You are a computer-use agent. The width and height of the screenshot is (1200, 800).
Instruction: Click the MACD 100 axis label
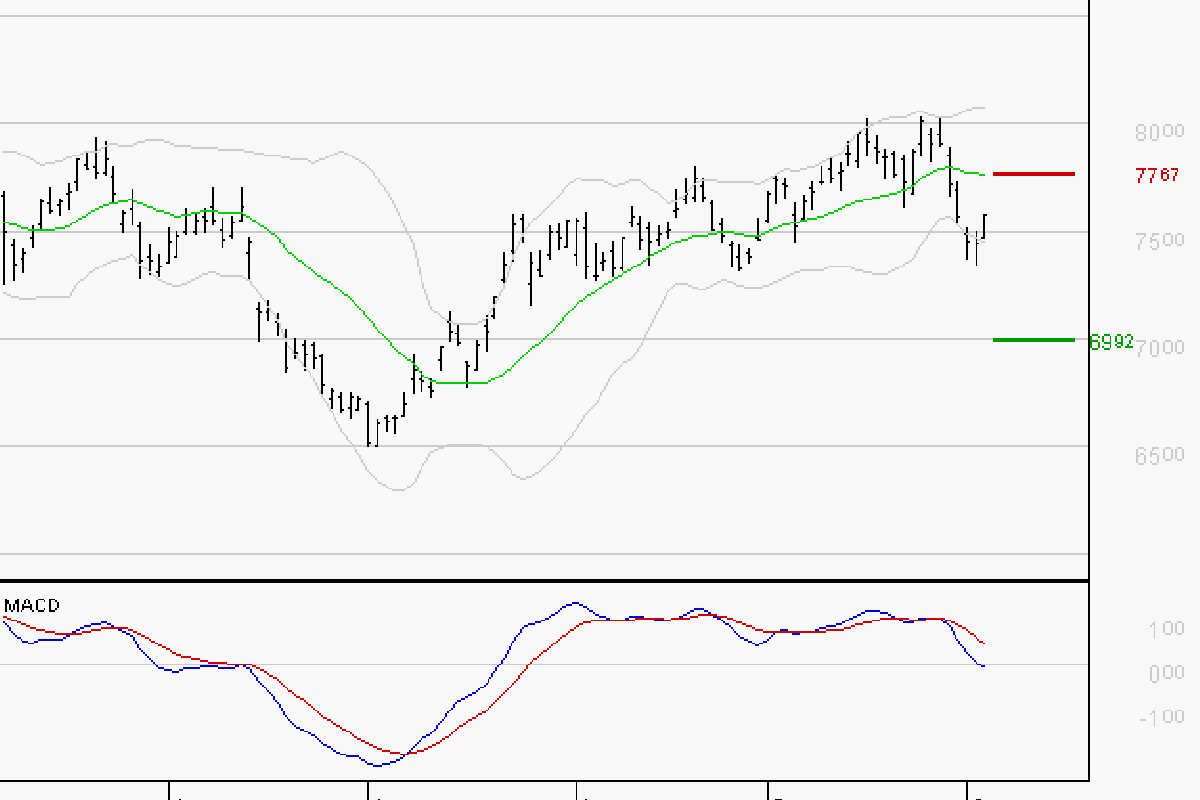coord(1167,629)
